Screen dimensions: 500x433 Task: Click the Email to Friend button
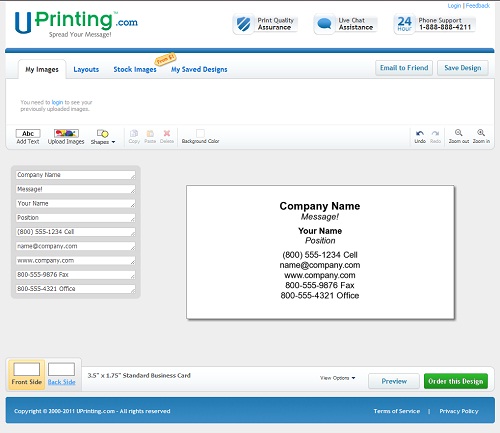[404, 68]
